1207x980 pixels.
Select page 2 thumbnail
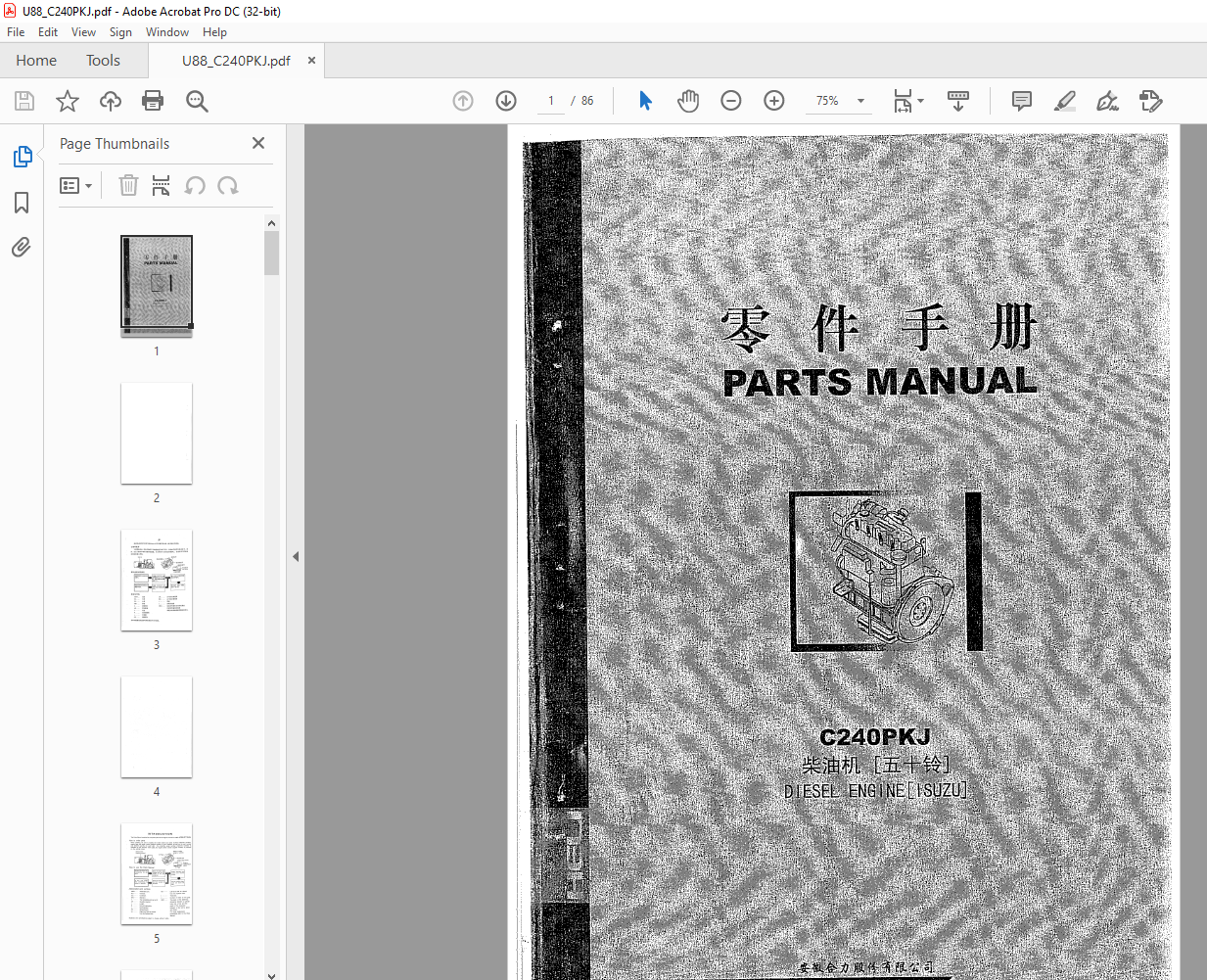coord(157,433)
